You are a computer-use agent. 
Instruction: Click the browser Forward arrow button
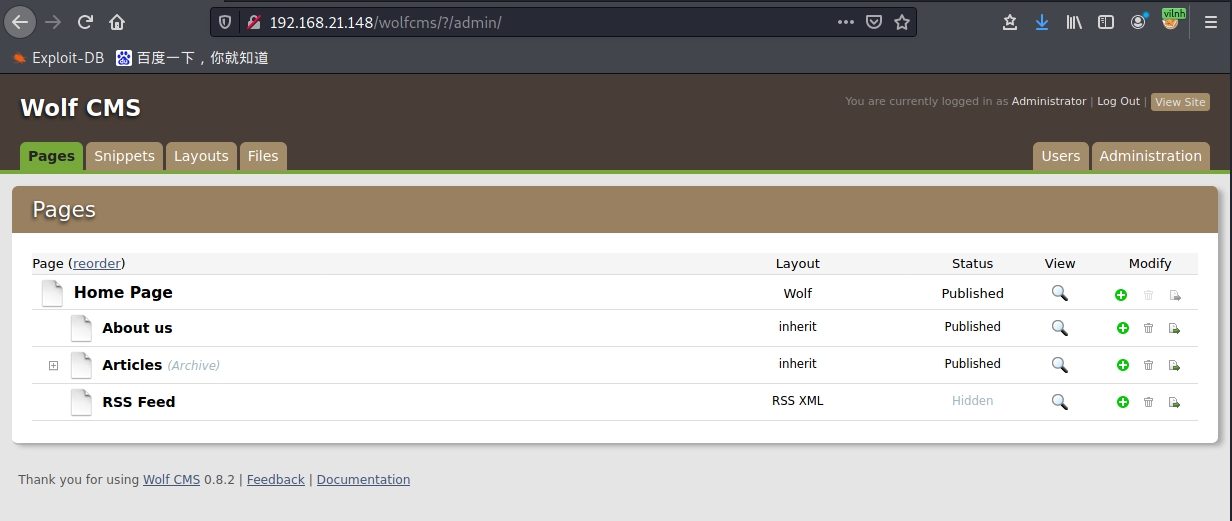pos(53,22)
